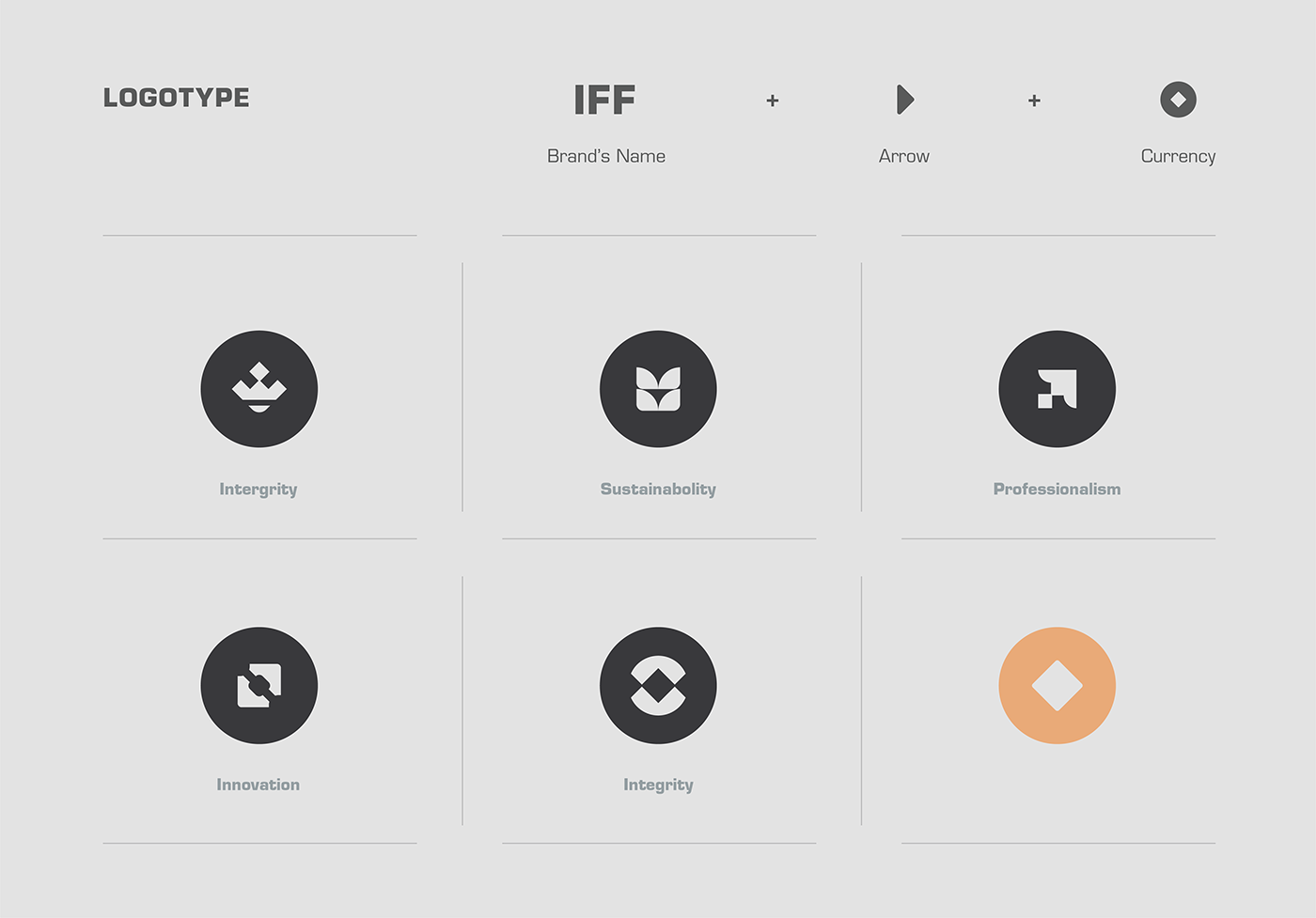Click the Arrow triangle icon

pyautogui.click(x=904, y=100)
